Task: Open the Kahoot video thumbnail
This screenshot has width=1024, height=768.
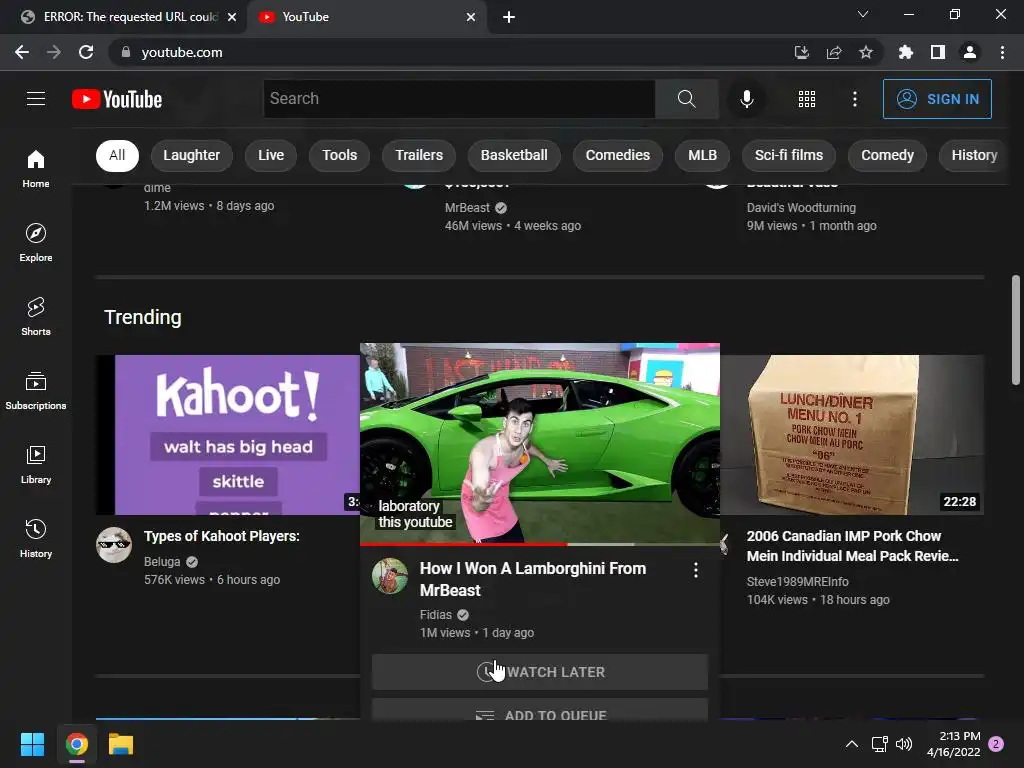Action: point(228,435)
